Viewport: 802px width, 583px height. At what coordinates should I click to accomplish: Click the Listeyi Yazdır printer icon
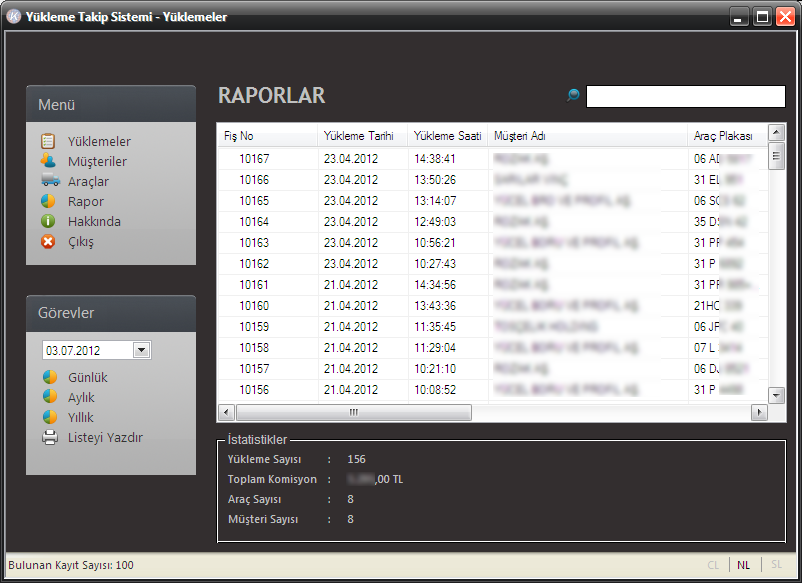(x=49, y=438)
